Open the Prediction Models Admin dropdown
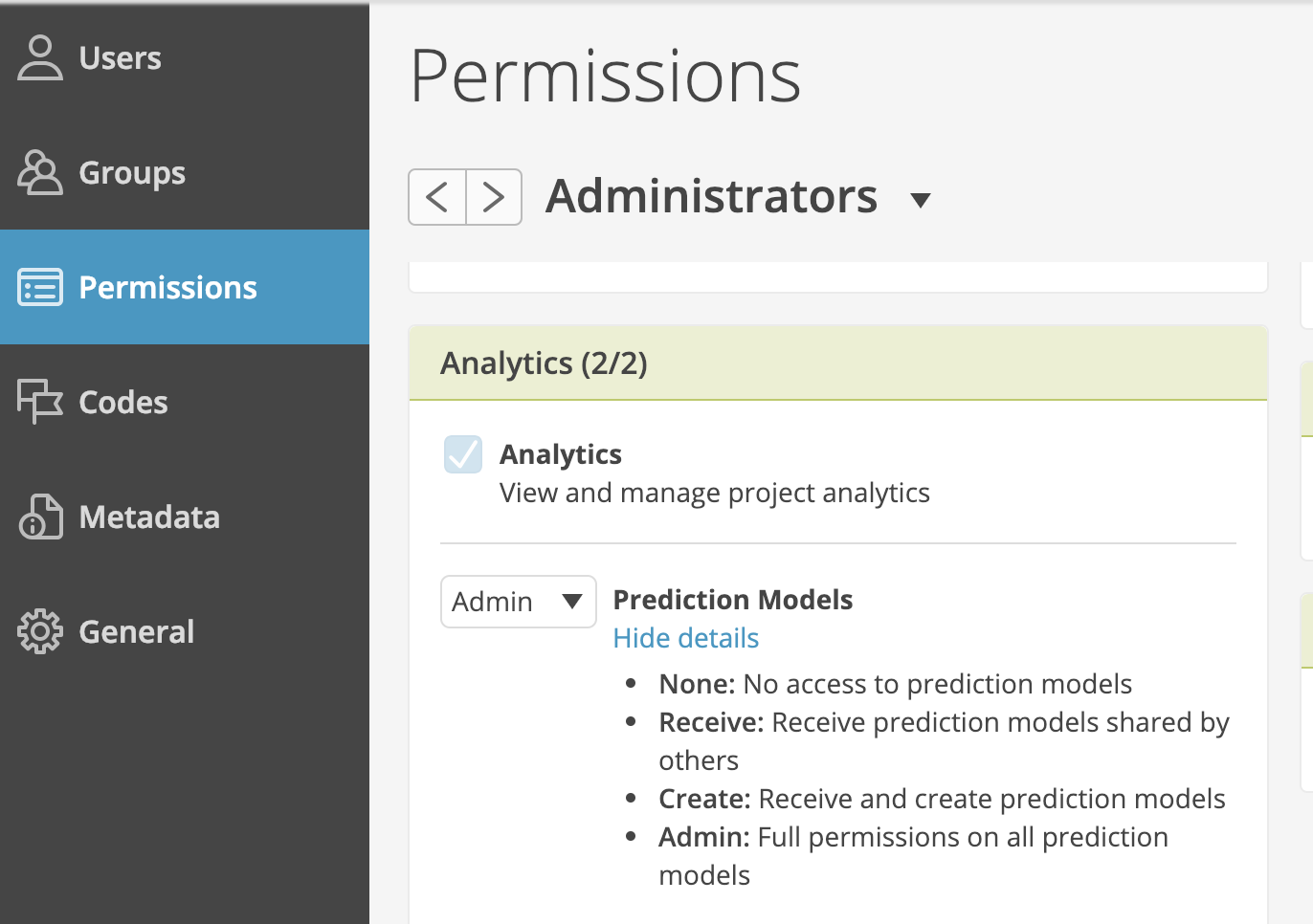 (x=519, y=602)
